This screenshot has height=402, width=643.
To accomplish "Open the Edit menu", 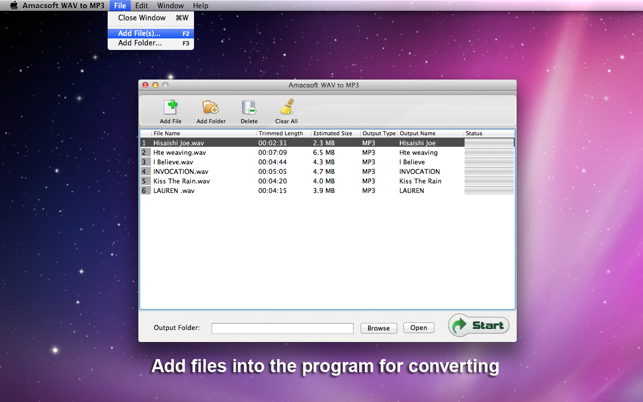I will click(x=141, y=5).
